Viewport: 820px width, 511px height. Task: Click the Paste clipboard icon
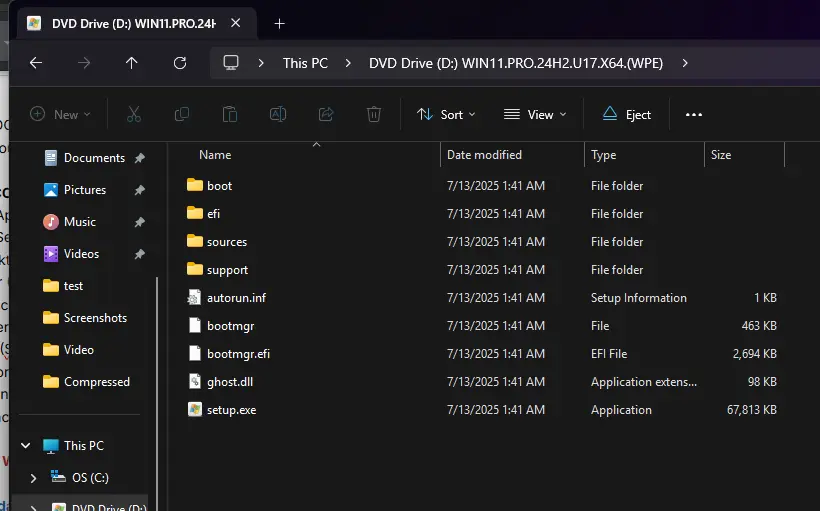[x=230, y=114]
